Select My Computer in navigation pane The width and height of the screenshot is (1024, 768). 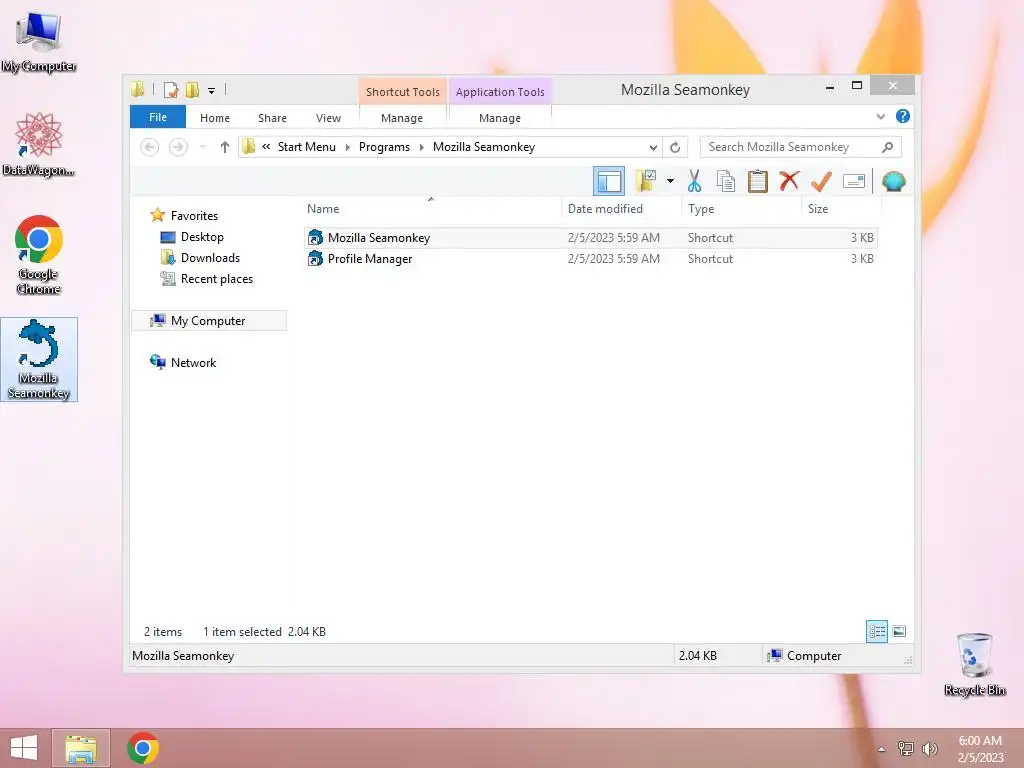pos(208,321)
